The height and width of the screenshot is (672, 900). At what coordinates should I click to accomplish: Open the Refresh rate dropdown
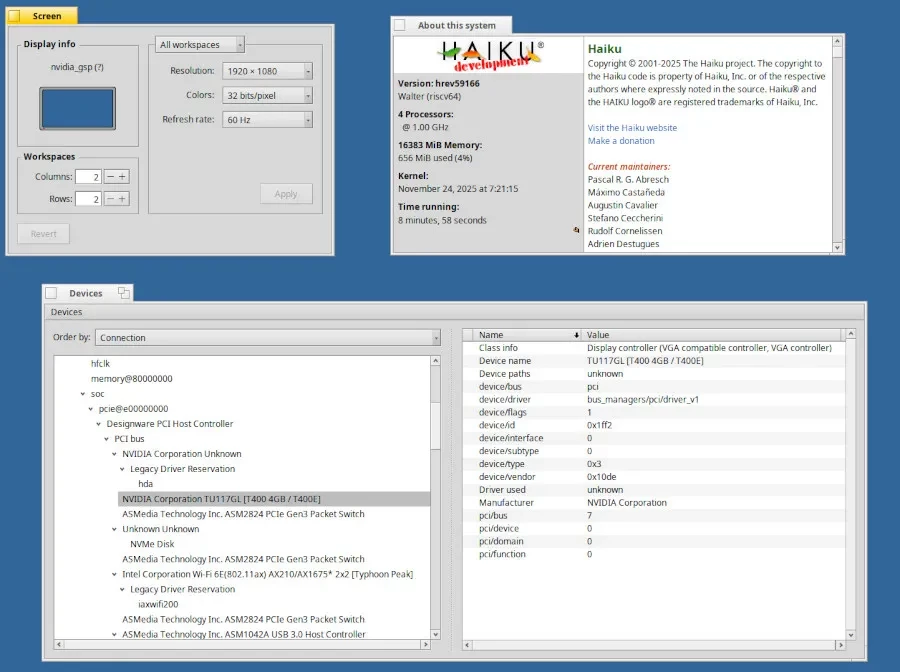point(268,120)
